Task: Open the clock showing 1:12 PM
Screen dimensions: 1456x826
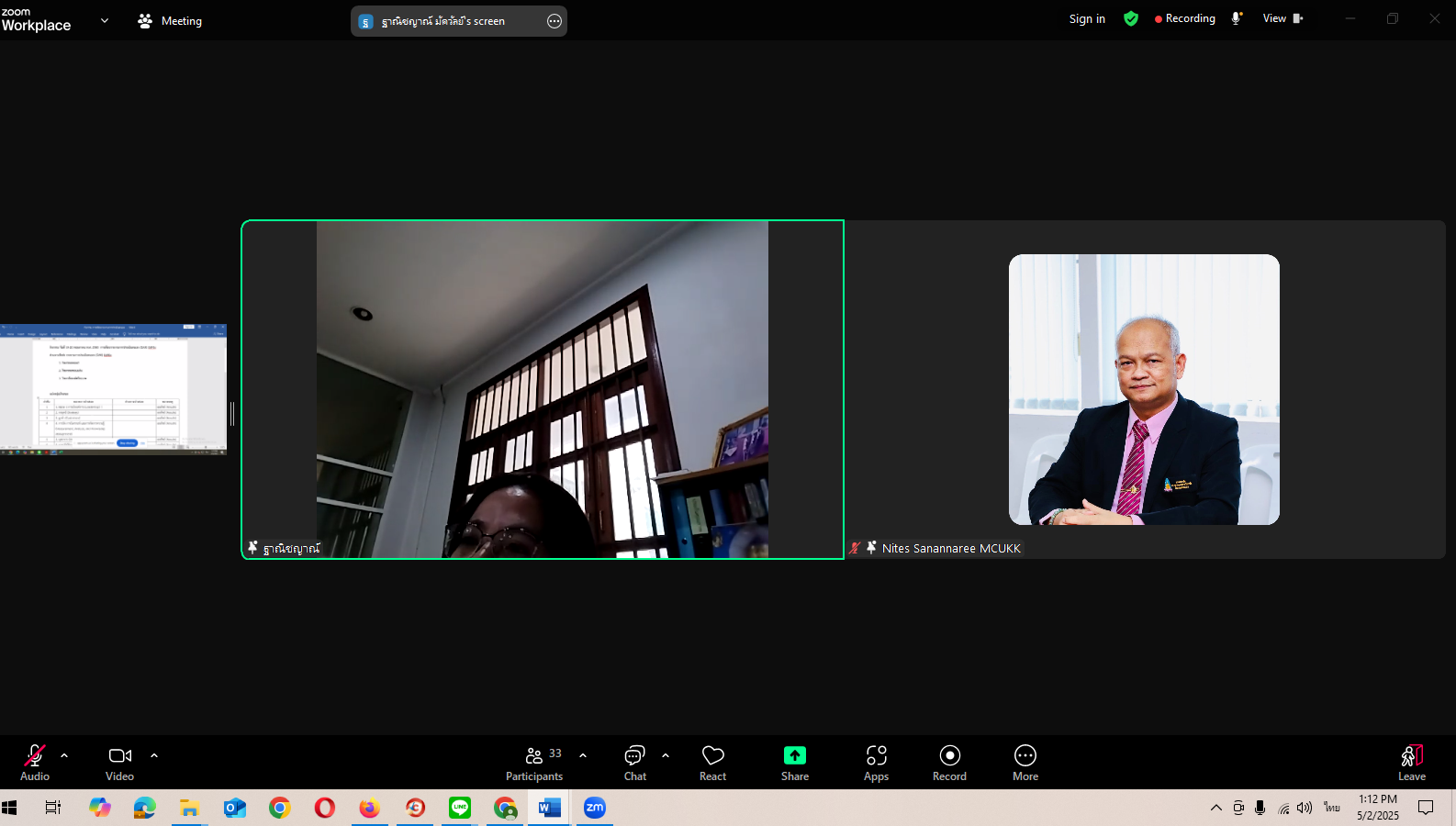Action: [x=1378, y=808]
